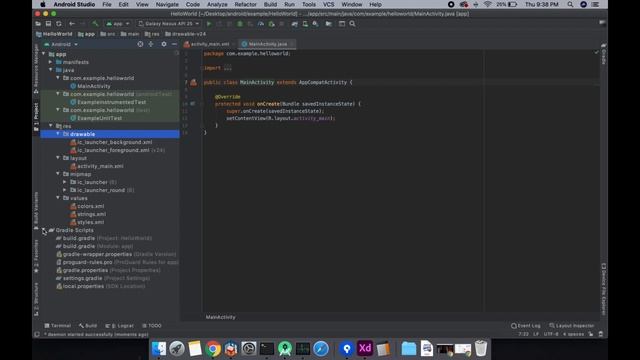This screenshot has height=360, width=640.
Task: Click the Open file toolbar icon
Action: click(x=38, y=24)
